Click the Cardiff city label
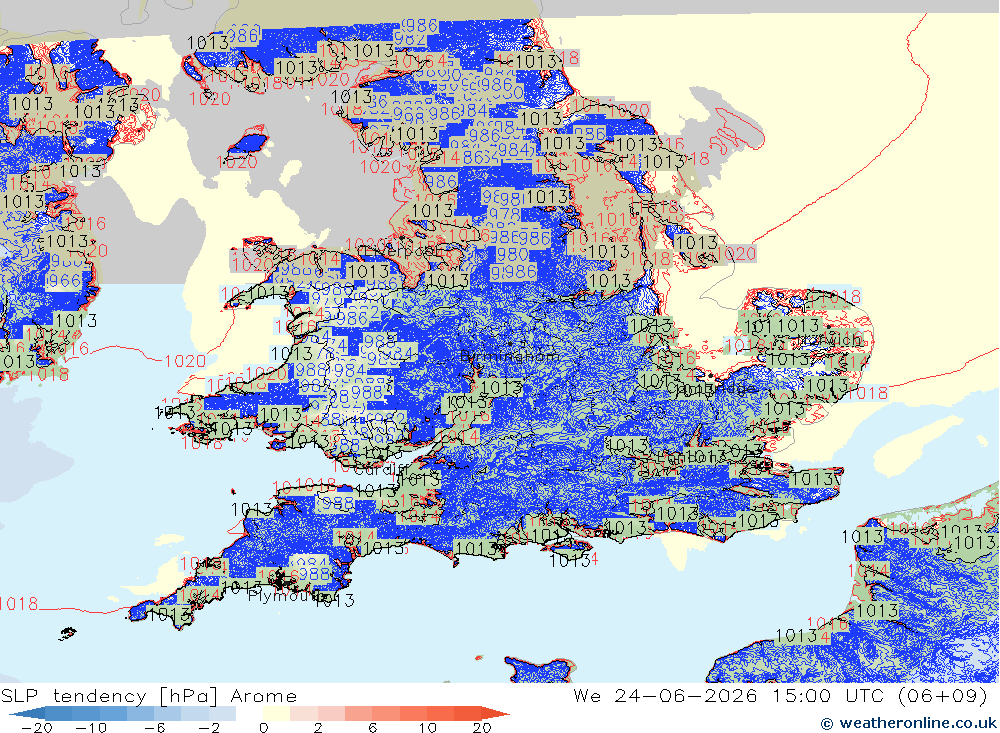The image size is (1000, 733). (x=380, y=470)
